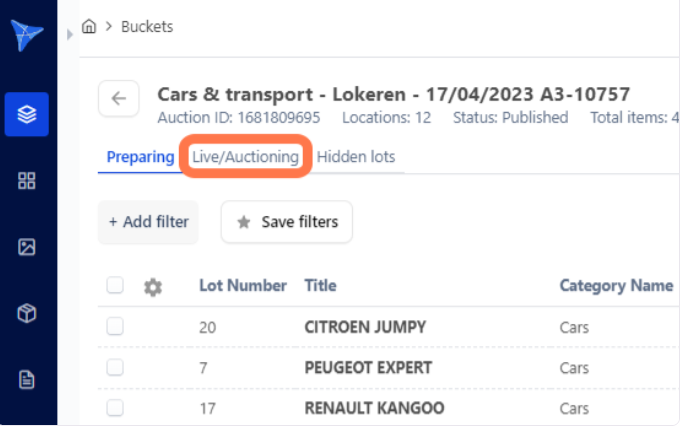Open the grid dashboard sidebar icon

click(x=27, y=181)
